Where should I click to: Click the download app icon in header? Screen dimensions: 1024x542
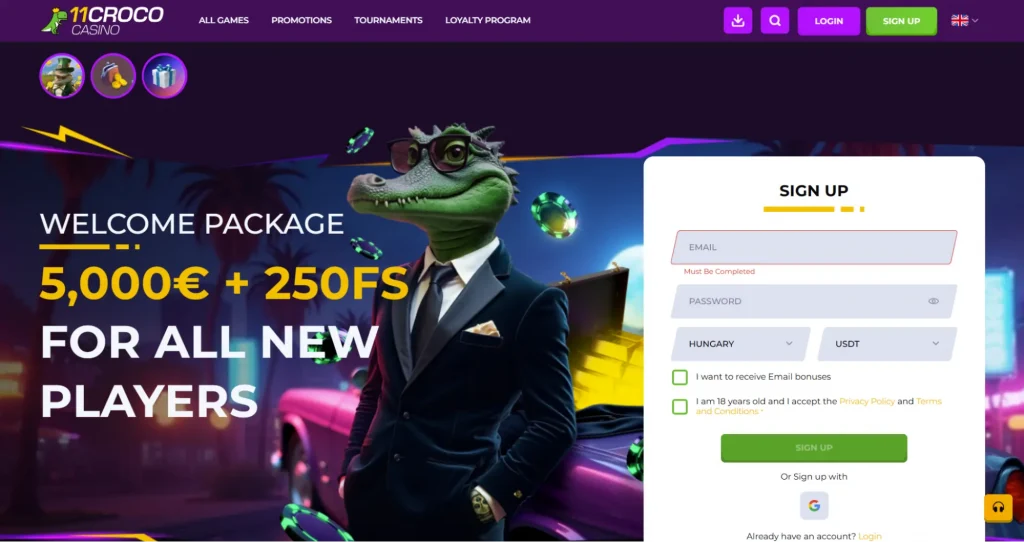click(x=738, y=21)
